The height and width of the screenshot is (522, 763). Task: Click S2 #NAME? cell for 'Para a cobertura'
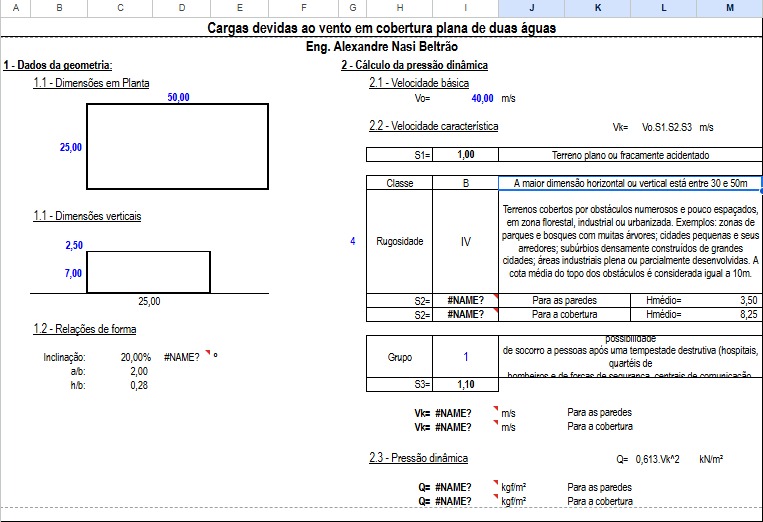point(466,314)
